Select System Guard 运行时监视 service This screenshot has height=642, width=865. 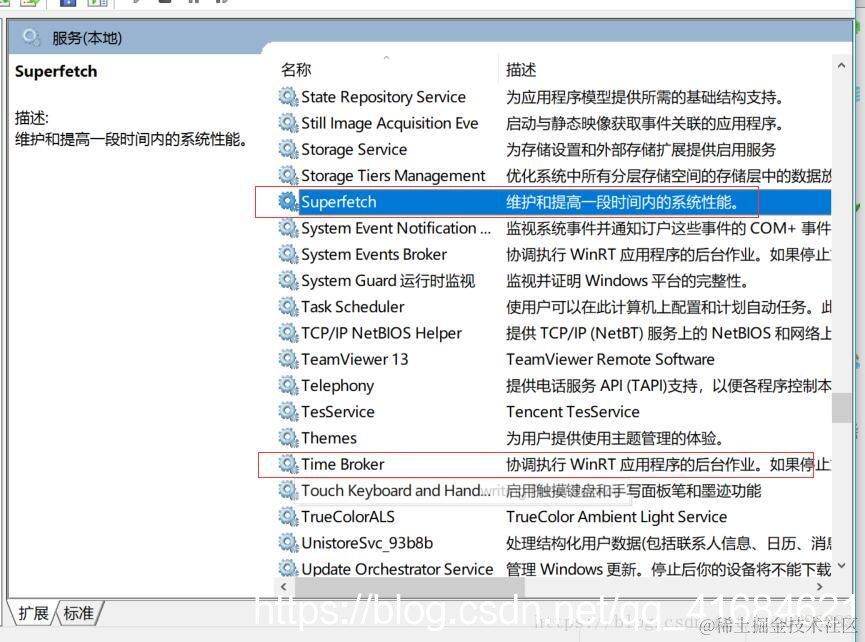[x=387, y=281]
